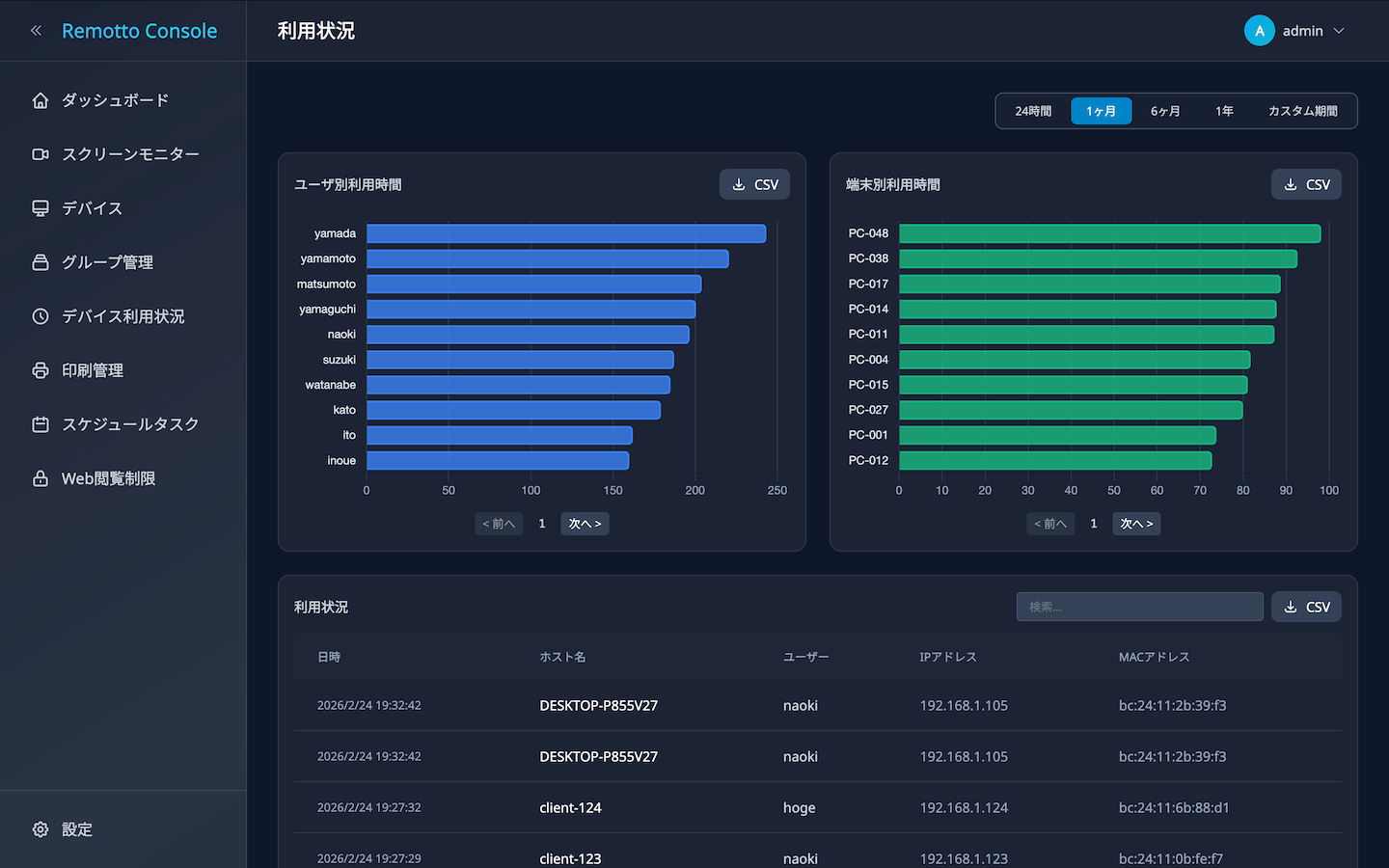
Task: Open 設定 gear icon
Action: 41,829
